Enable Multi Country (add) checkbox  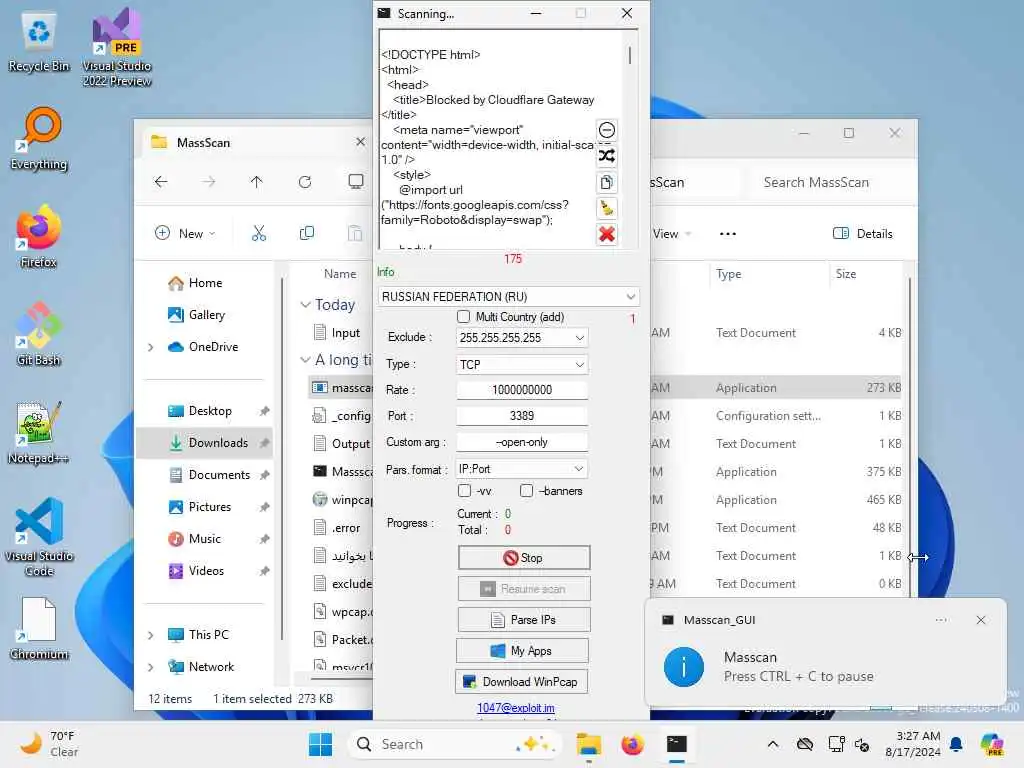click(x=464, y=317)
